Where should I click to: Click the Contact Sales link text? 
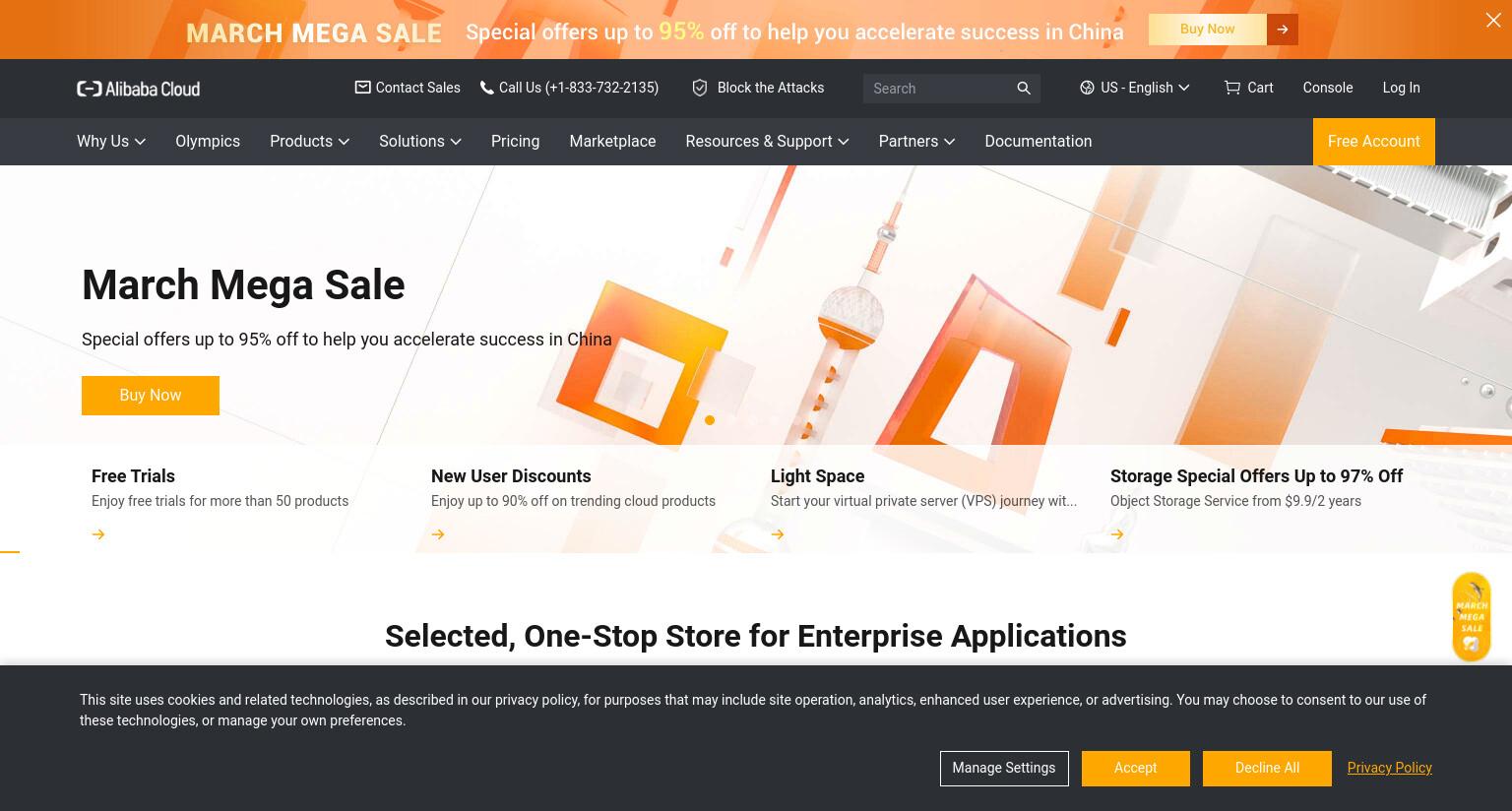417,88
